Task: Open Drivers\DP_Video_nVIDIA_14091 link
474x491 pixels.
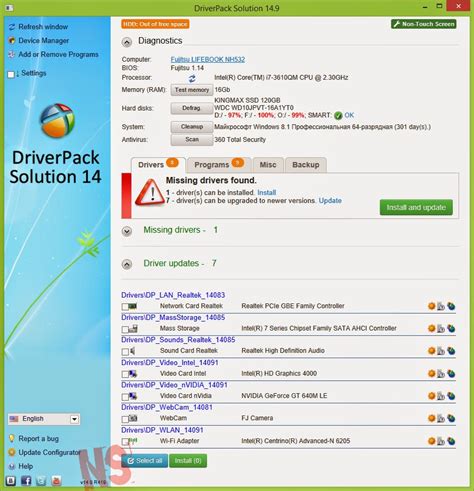Action: (174, 385)
